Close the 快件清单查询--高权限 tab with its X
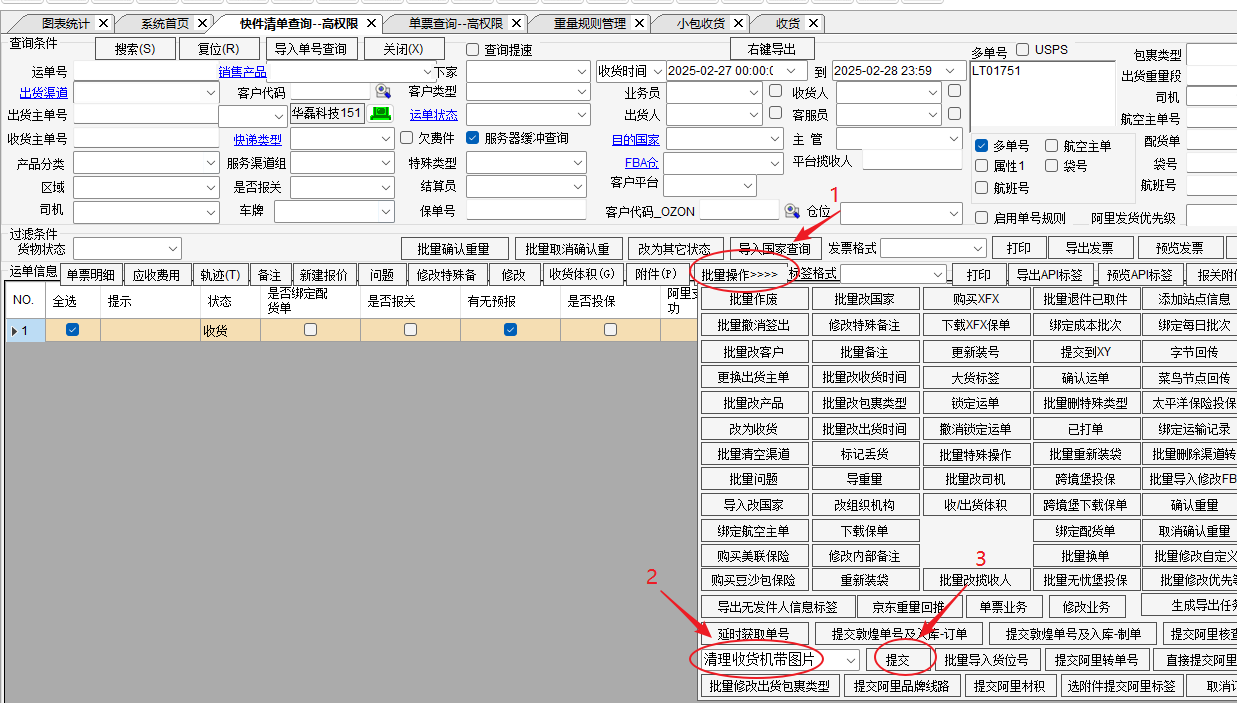Viewport: 1237px width, 703px height. coord(372,23)
